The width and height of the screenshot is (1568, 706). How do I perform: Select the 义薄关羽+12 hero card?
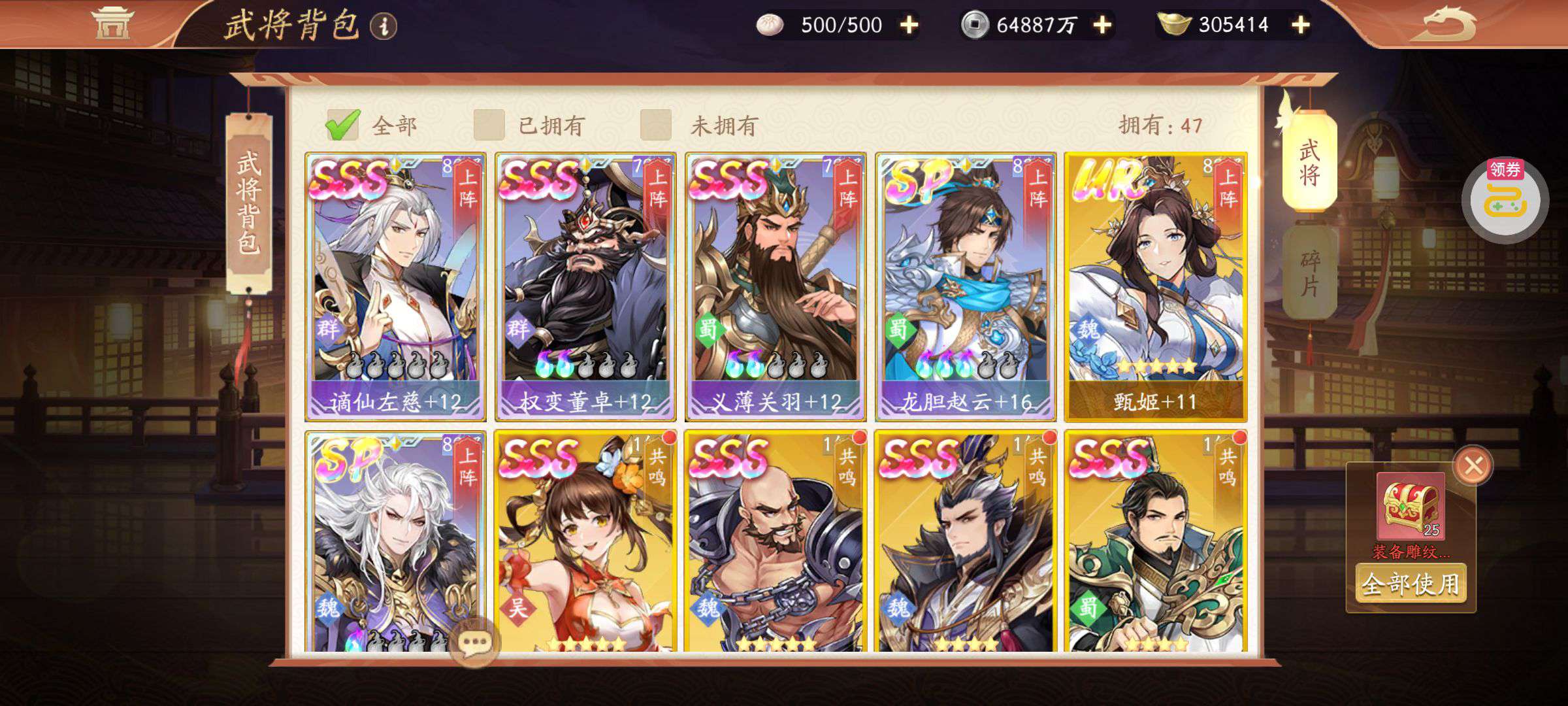coord(776,287)
